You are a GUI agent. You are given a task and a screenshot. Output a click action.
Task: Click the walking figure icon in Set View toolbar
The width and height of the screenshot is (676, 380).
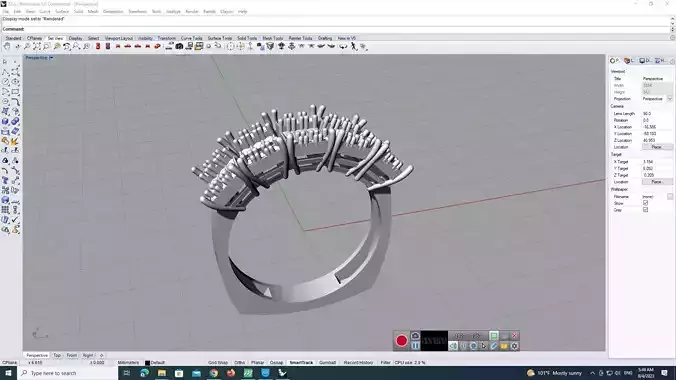pyautogui.click(x=354, y=46)
